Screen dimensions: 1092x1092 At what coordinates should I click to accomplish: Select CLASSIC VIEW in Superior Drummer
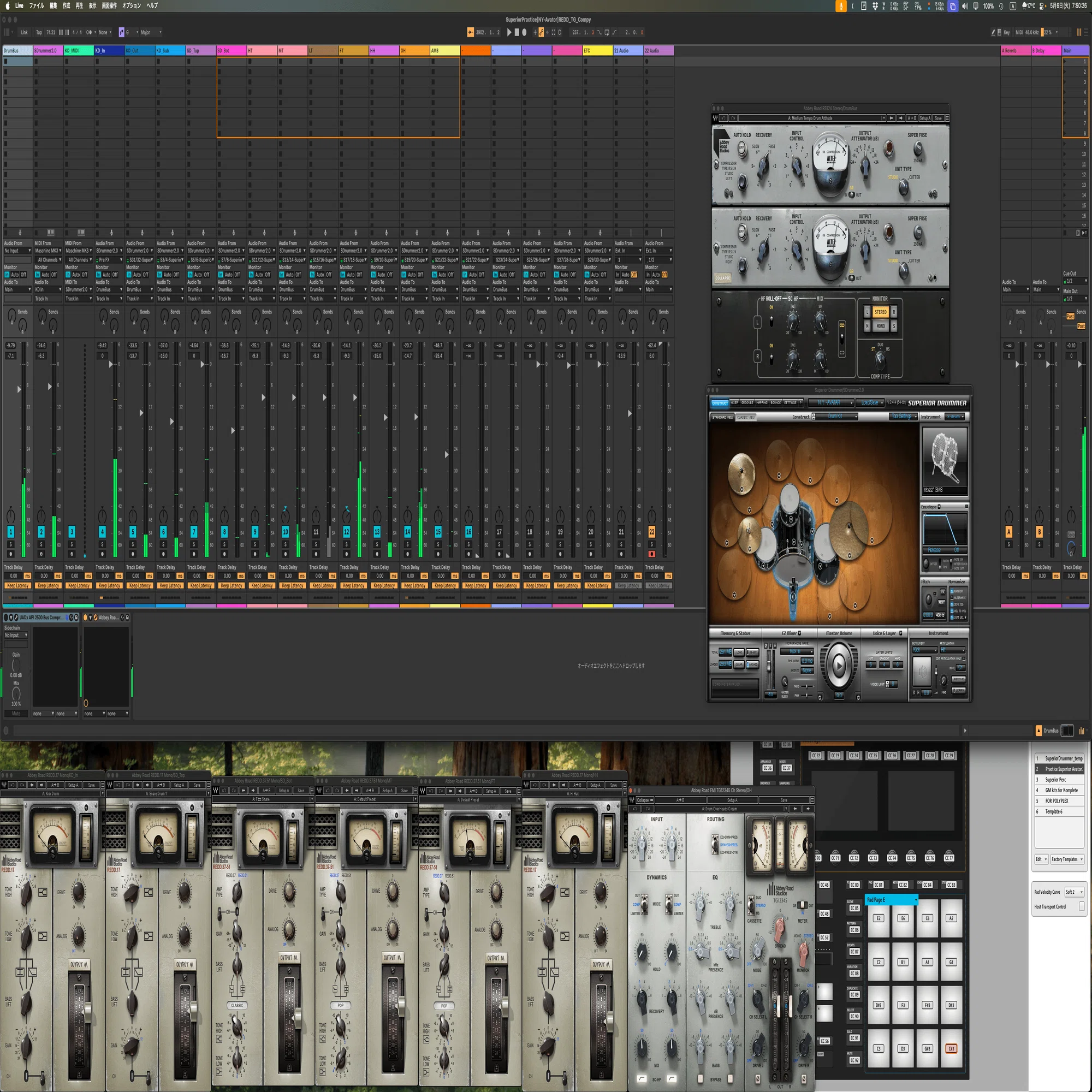(746, 417)
